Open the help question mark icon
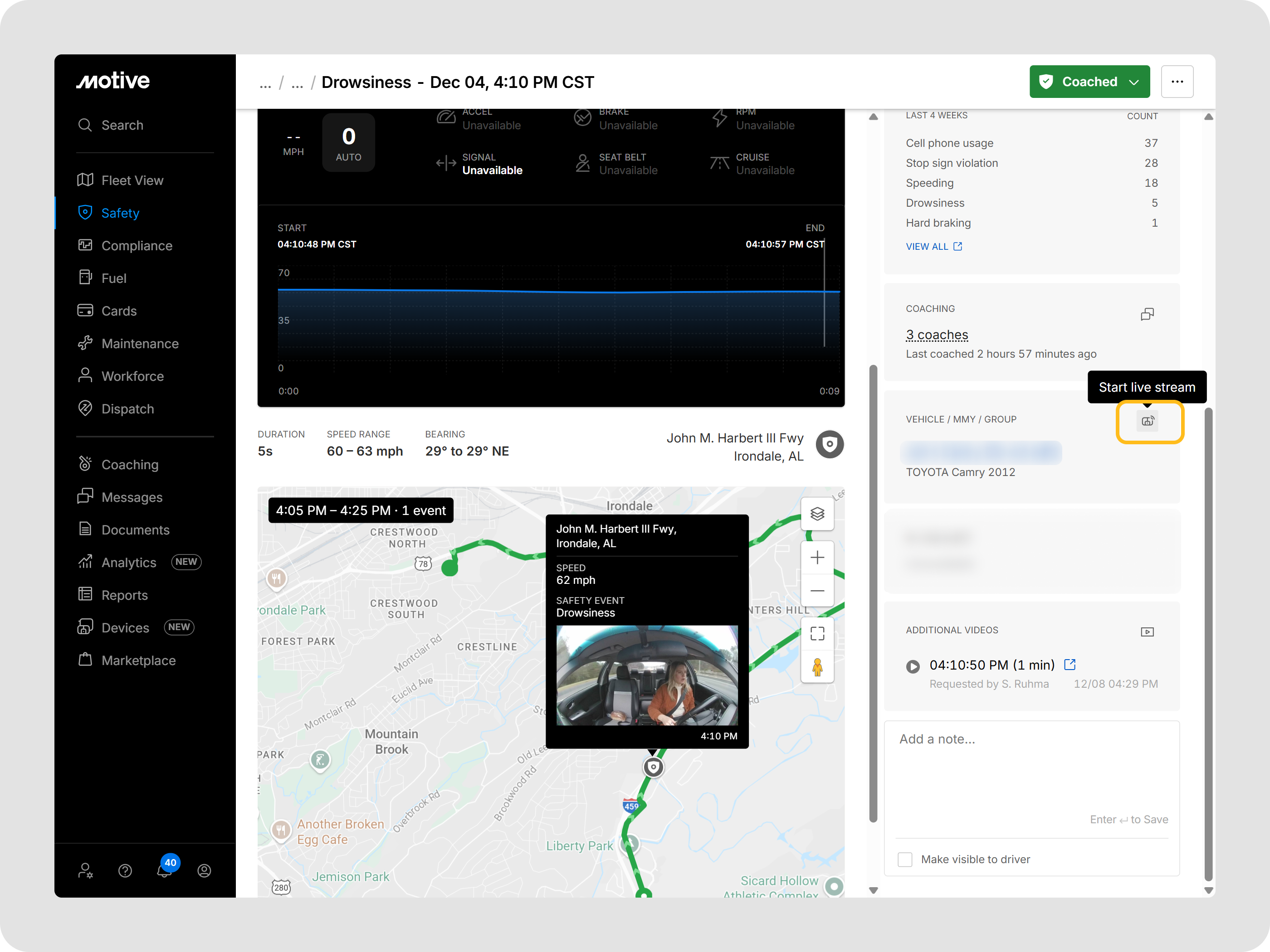Image resolution: width=1270 pixels, height=952 pixels. click(125, 870)
